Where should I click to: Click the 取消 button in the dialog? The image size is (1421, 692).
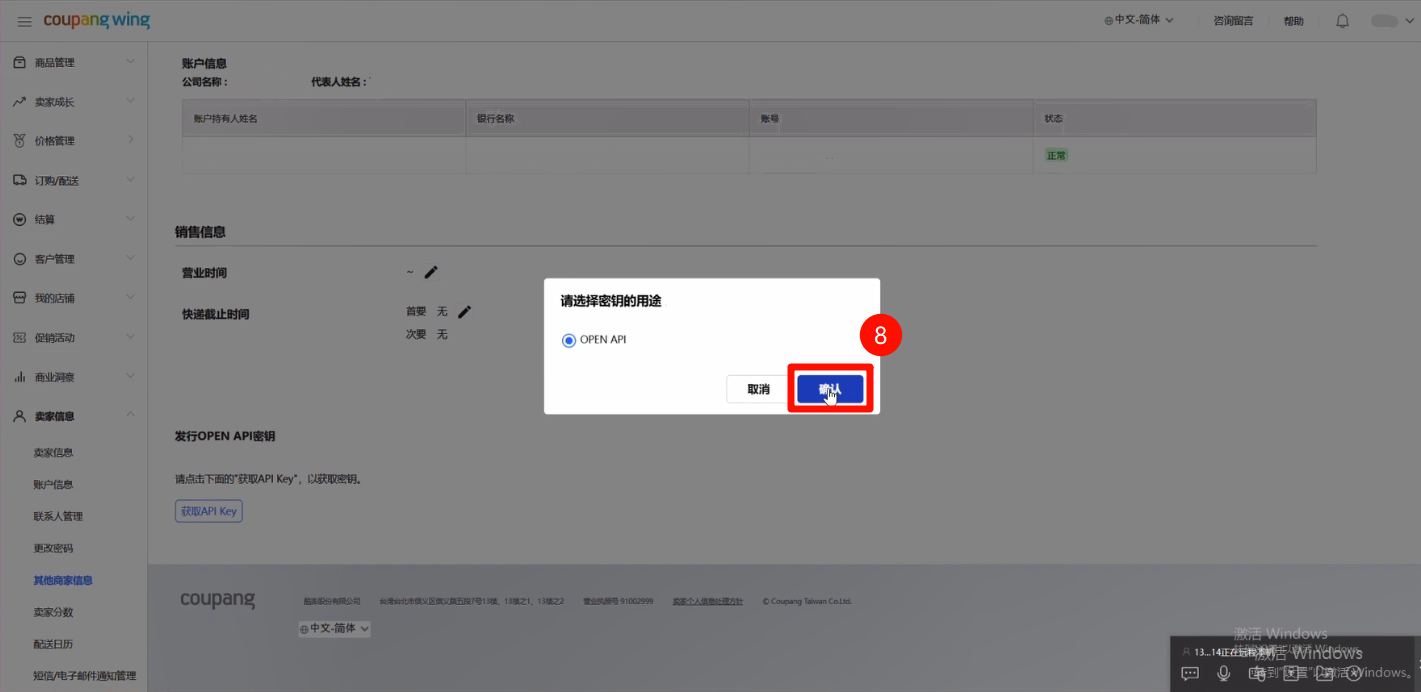click(758, 389)
